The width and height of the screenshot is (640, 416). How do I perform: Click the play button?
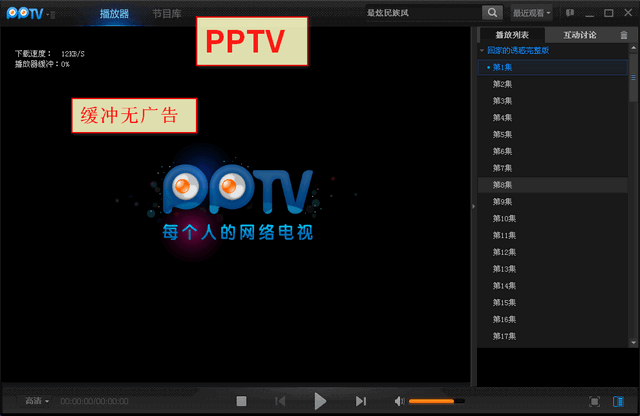[x=320, y=401]
